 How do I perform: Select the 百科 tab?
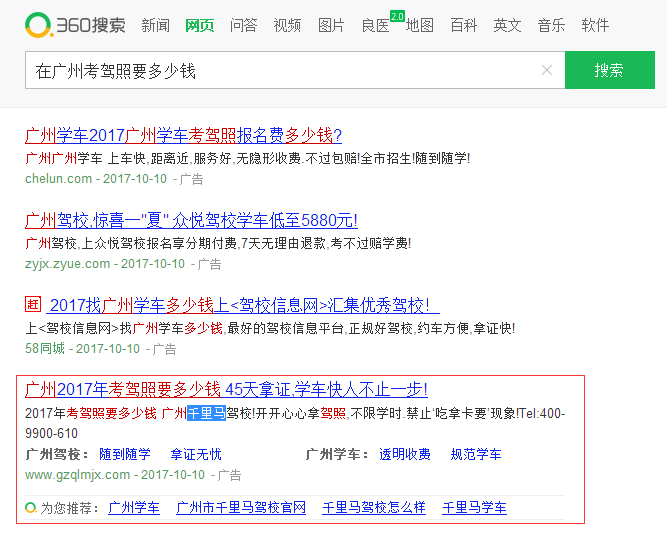pyautogui.click(x=463, y=25)
